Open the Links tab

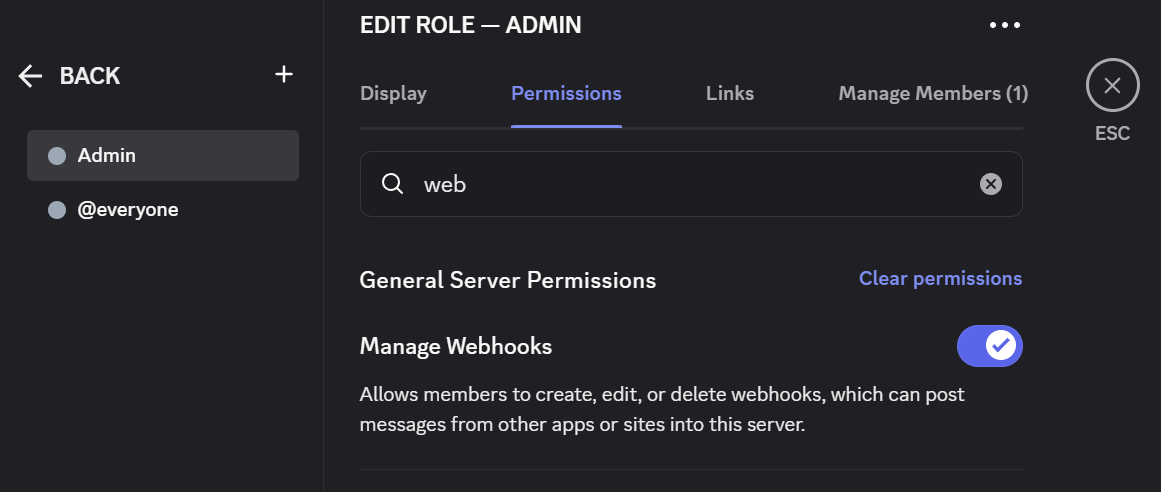[x=730, y=93]
